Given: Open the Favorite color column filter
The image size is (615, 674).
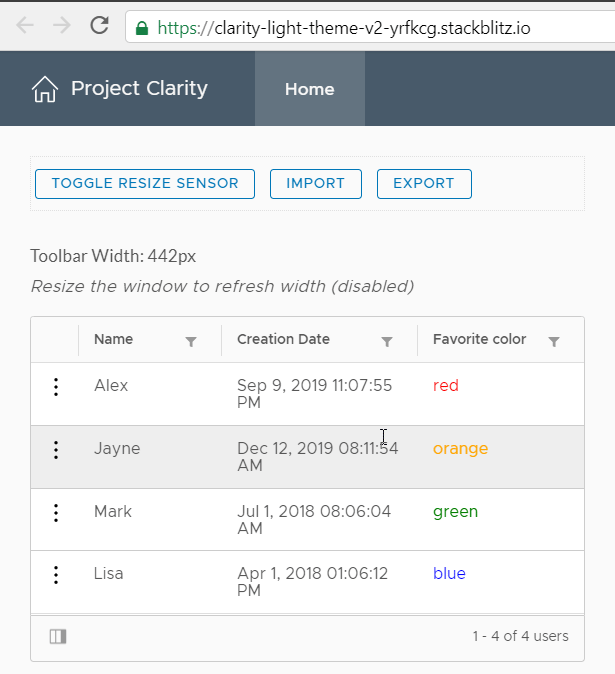Looking at the screenshot, I should pos(554,341).
